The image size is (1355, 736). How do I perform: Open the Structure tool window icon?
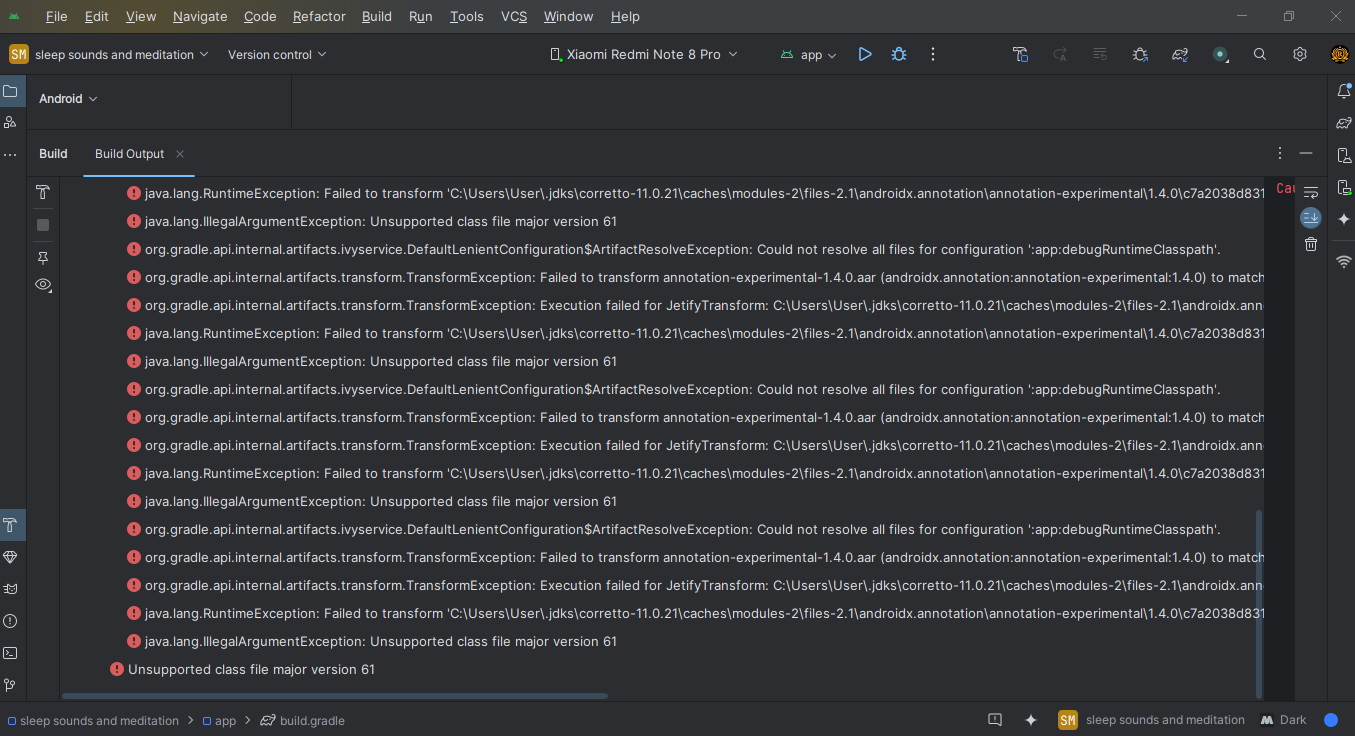click(x=10, y=122)
